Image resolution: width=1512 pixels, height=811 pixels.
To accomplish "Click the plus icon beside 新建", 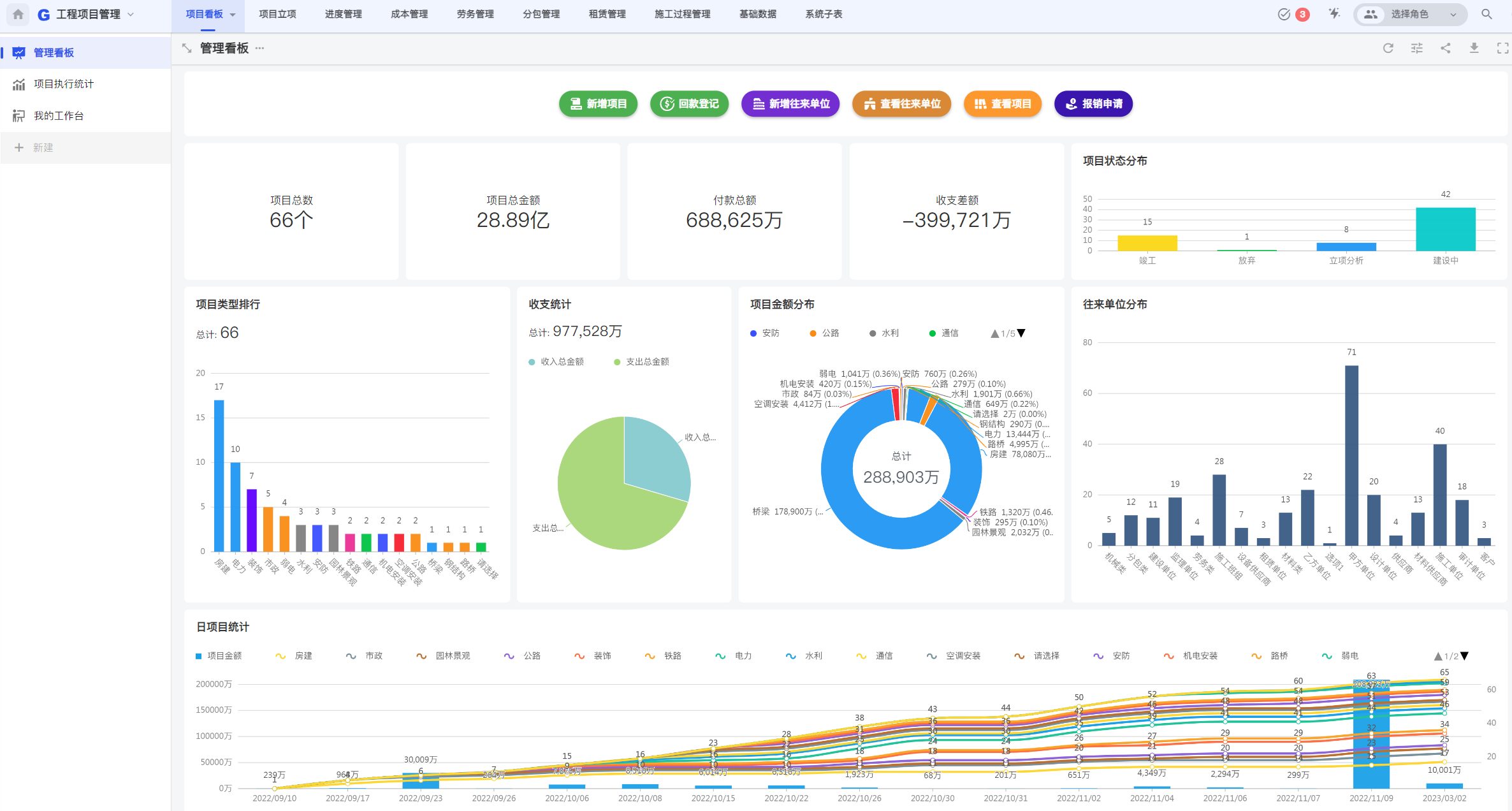I will [x=18, y=148].
